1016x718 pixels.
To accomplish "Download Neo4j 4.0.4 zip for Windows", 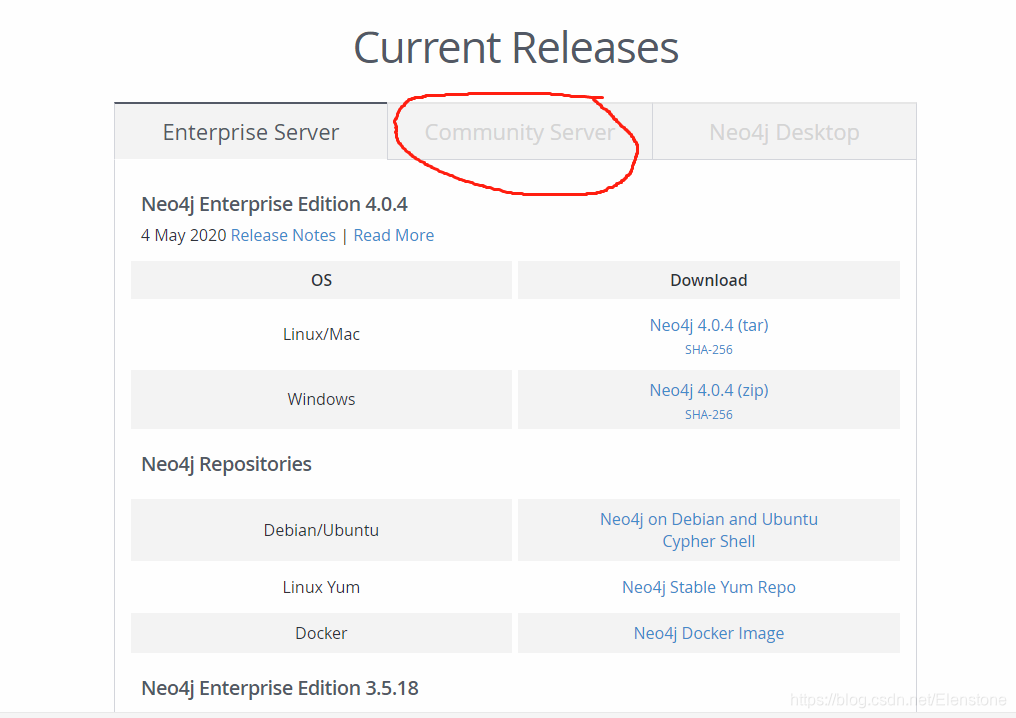I will click(x=709, y=389).
